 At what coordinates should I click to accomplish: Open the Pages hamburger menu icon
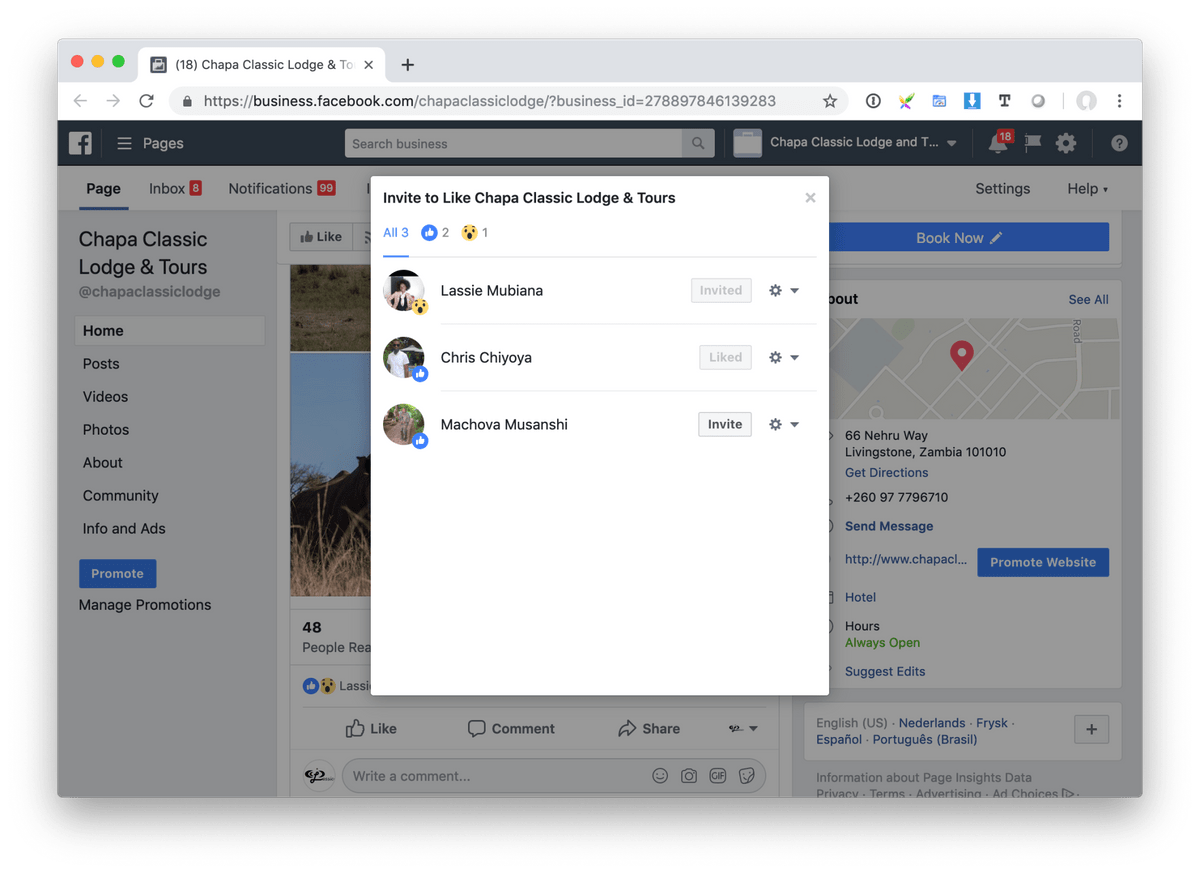[x=124, y=143]
